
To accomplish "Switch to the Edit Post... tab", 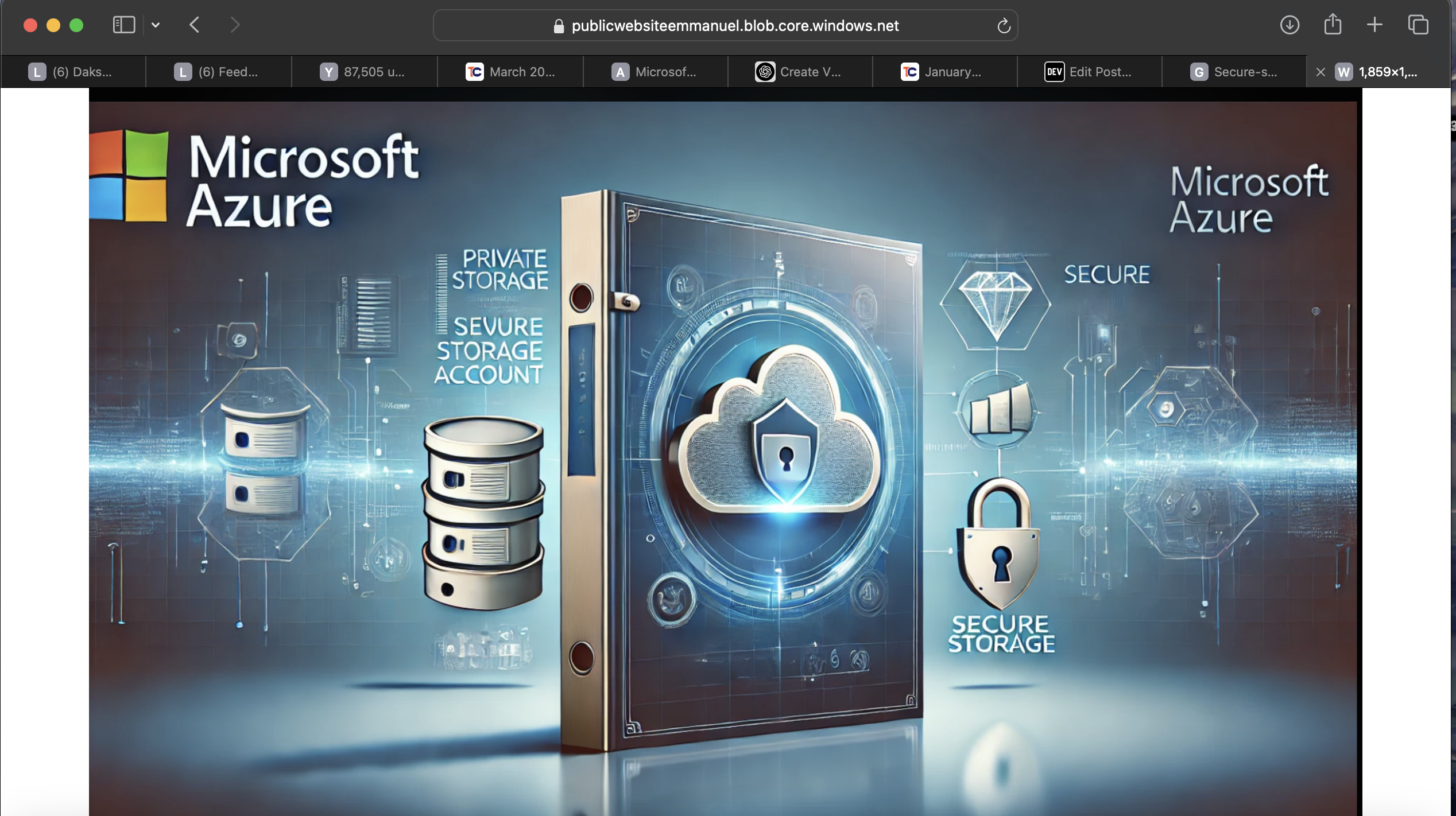I will pyautogui.click(x=1090, y=72).
